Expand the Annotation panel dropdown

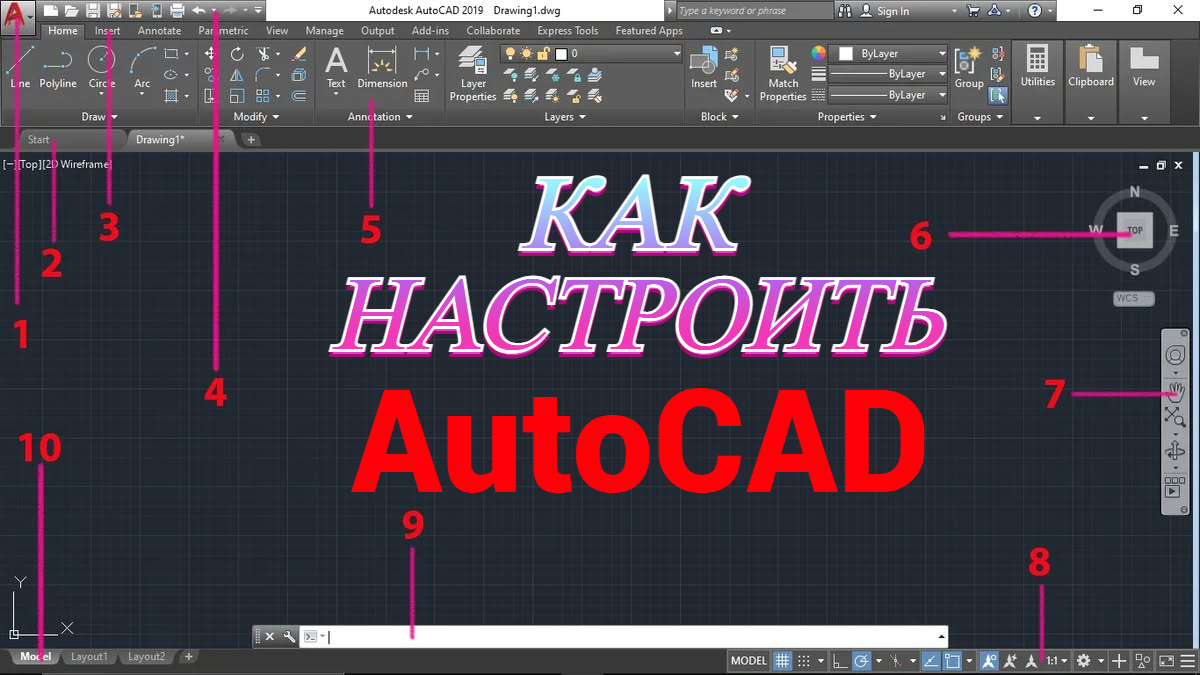pos(379,117)
